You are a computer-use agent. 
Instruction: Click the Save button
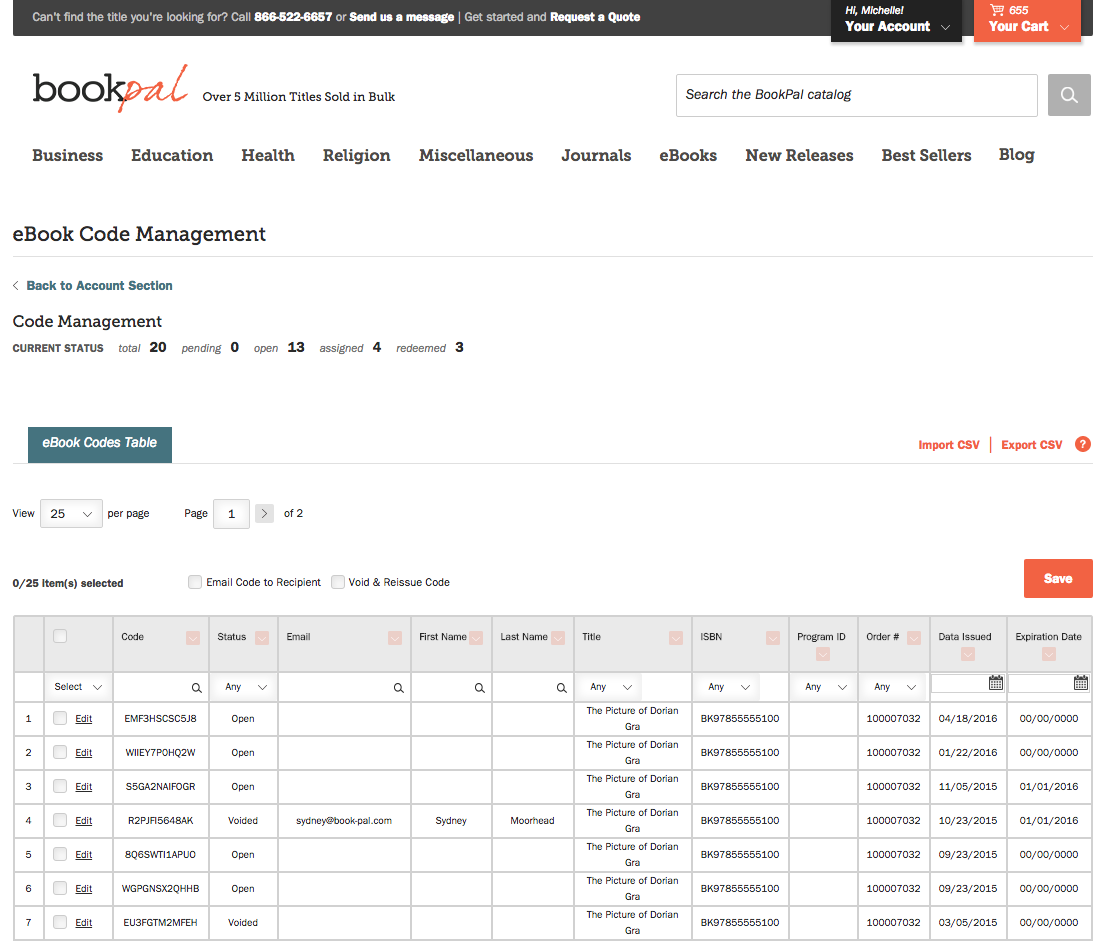click(x=1058, y=579)
